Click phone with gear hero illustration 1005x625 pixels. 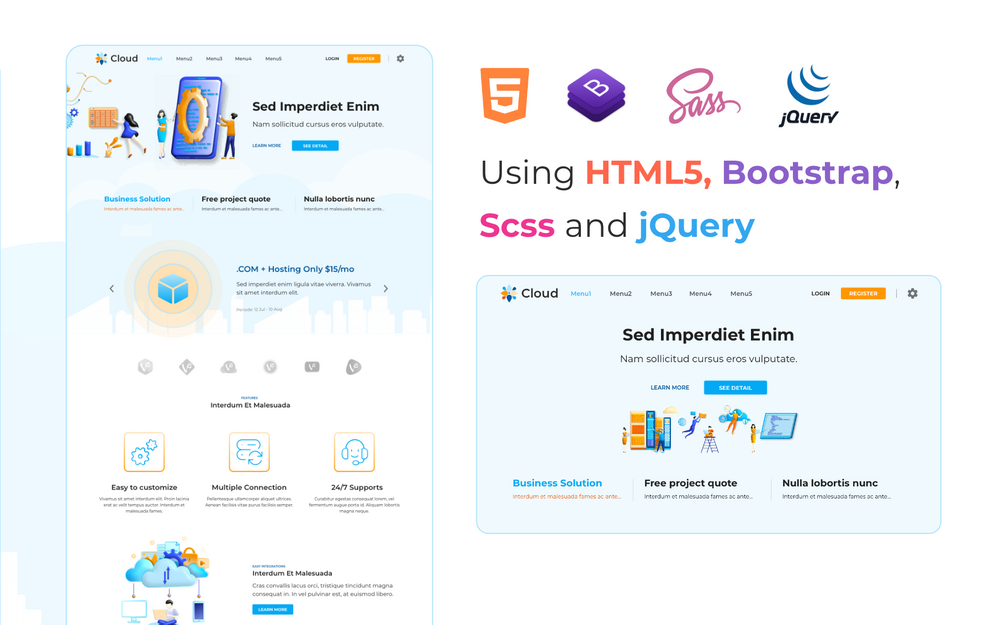[199, 118]
